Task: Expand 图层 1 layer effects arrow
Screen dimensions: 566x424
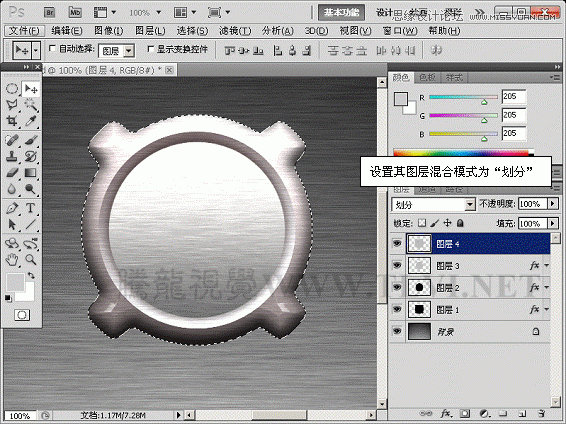Action: point(547,309)
